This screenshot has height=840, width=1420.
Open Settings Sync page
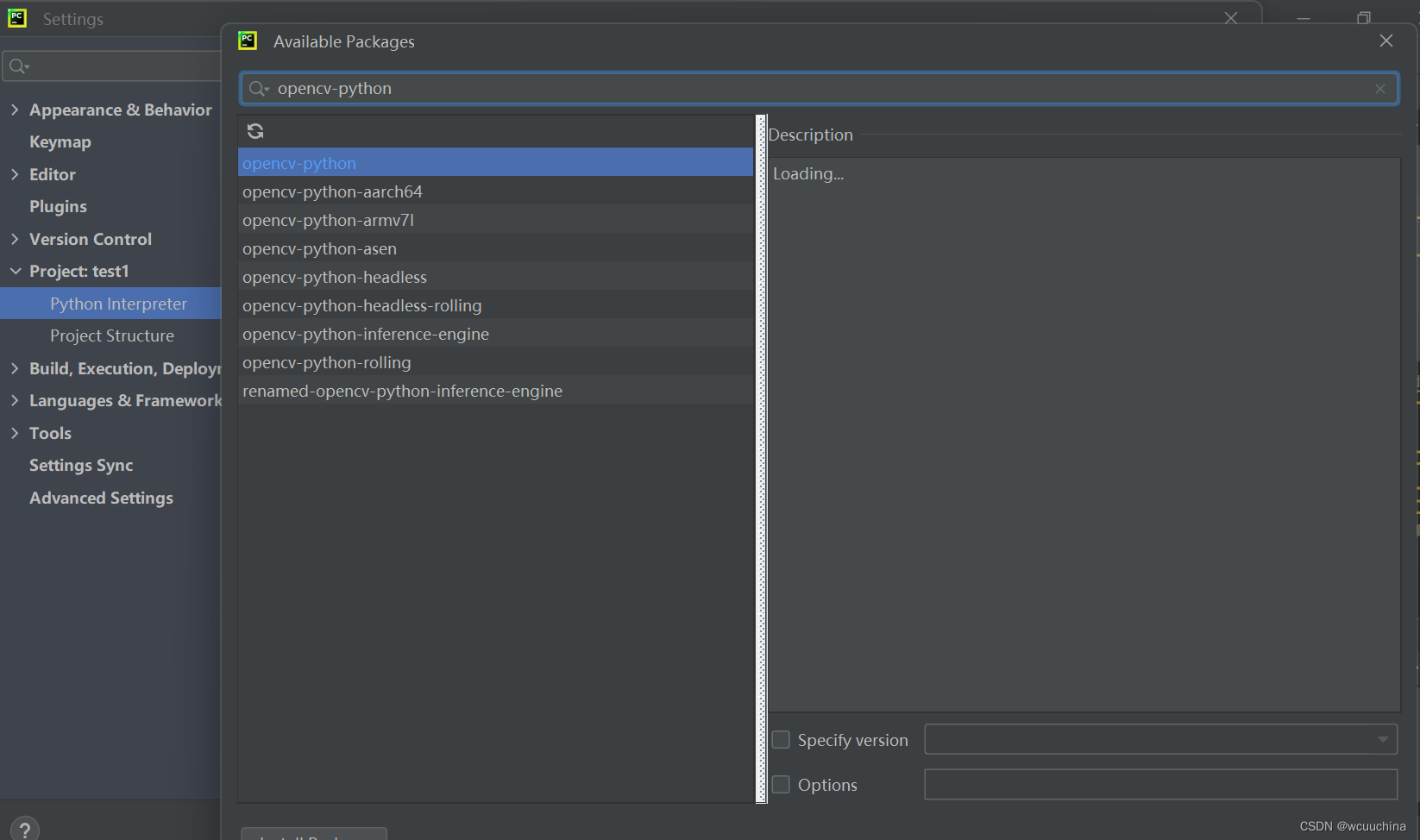click(81, 465)
